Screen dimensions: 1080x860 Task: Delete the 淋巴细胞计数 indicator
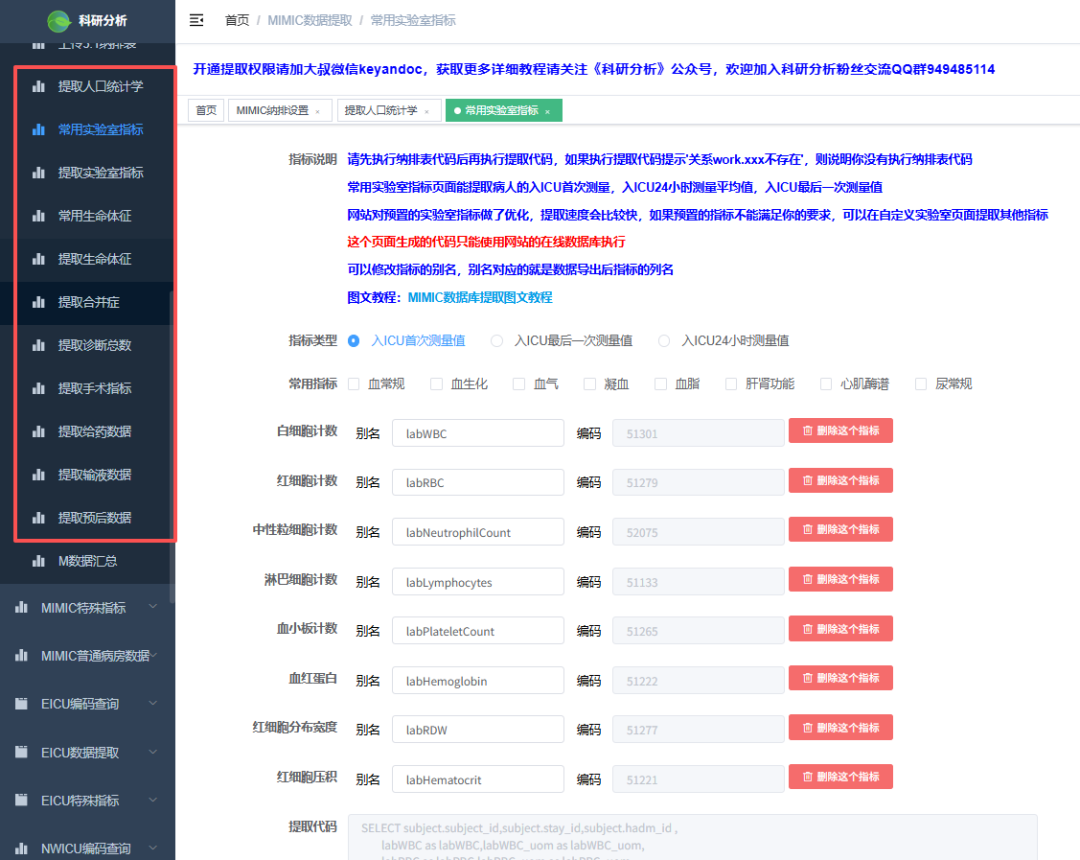pos(840,579)
